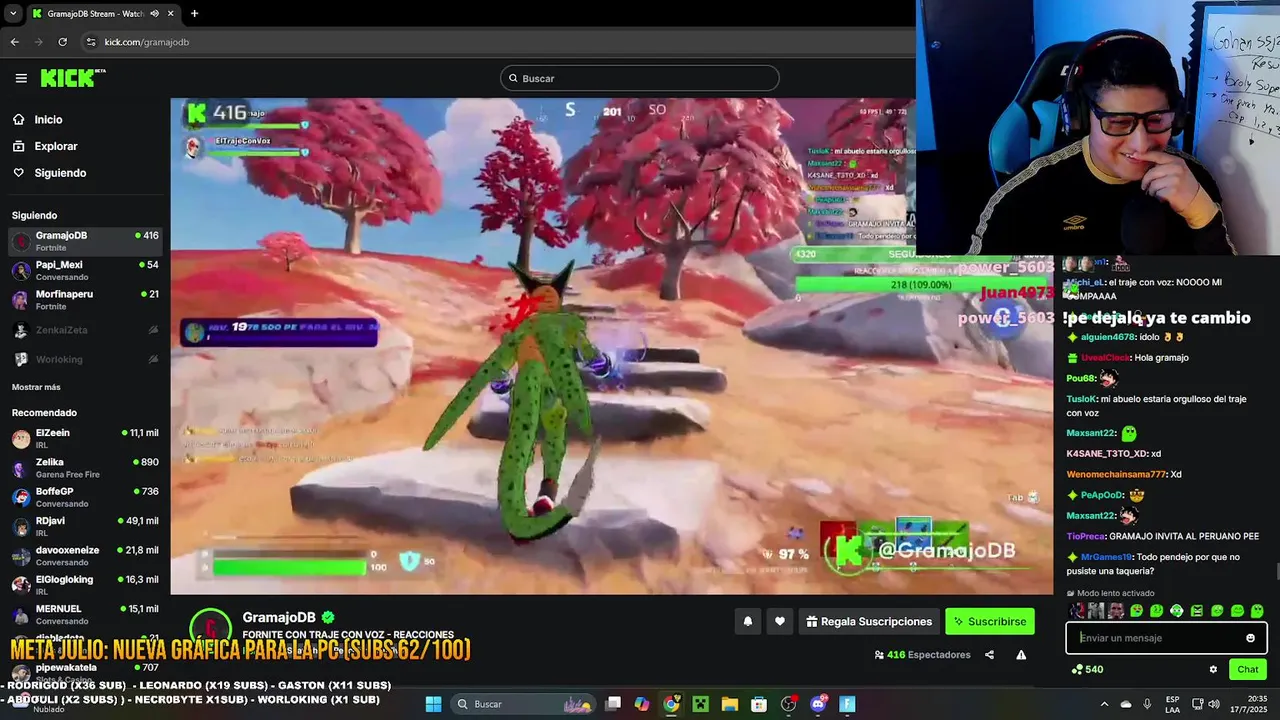
Task: Open recommended channel MERNUEL
Action: pyautogui.click(x=85, y=613)
